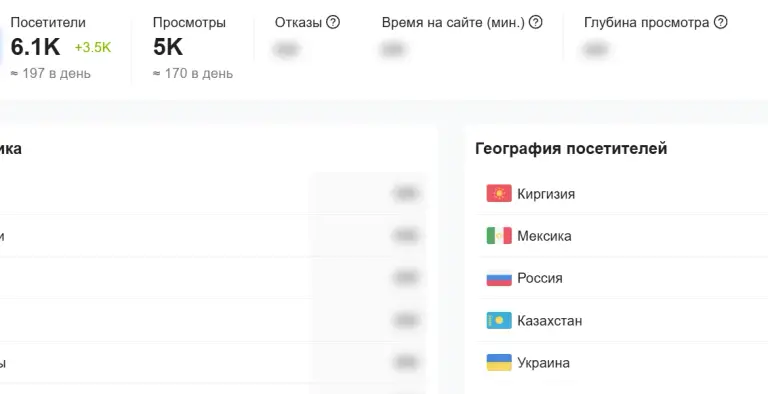Click the 6.1K visitors value

(x=35, y=47)
